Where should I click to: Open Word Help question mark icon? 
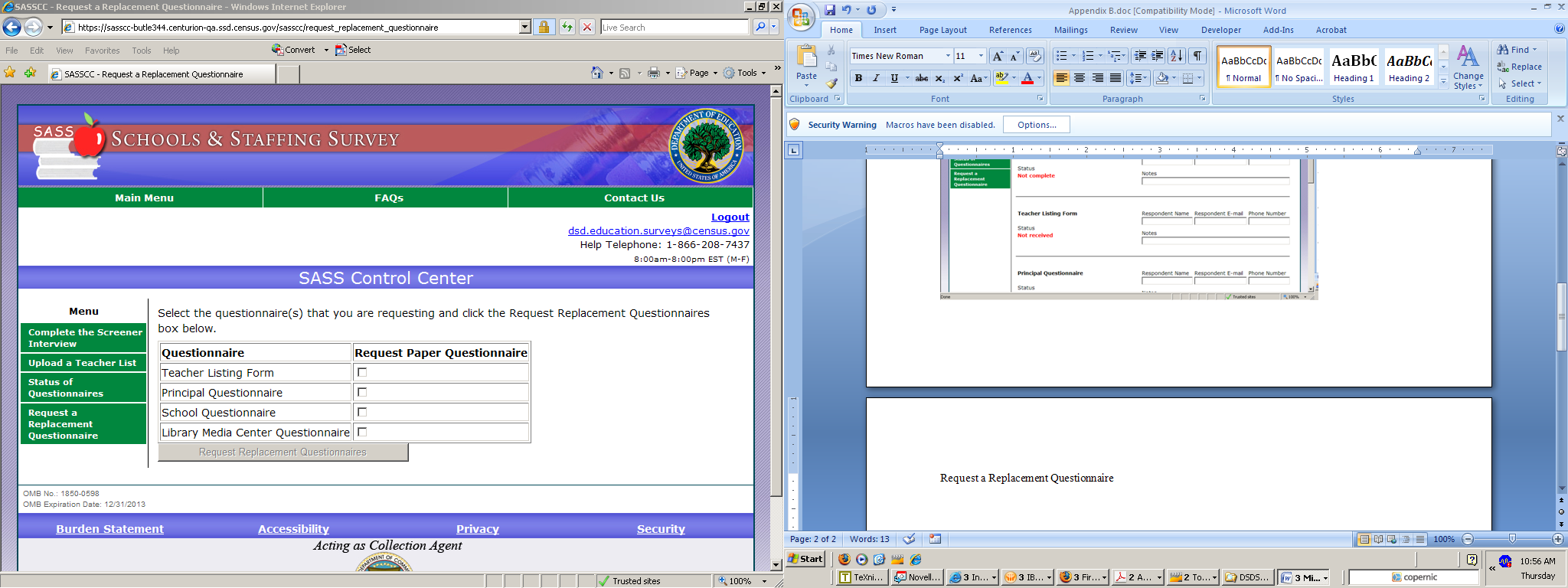1560,29
